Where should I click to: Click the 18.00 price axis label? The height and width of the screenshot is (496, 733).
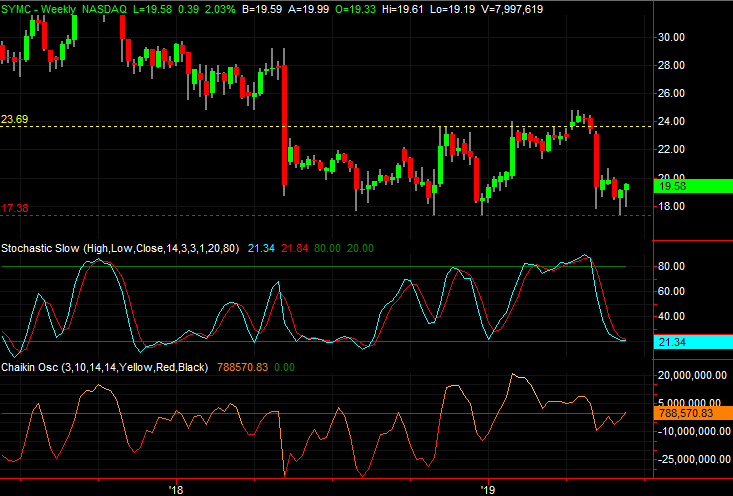[671, 206]
